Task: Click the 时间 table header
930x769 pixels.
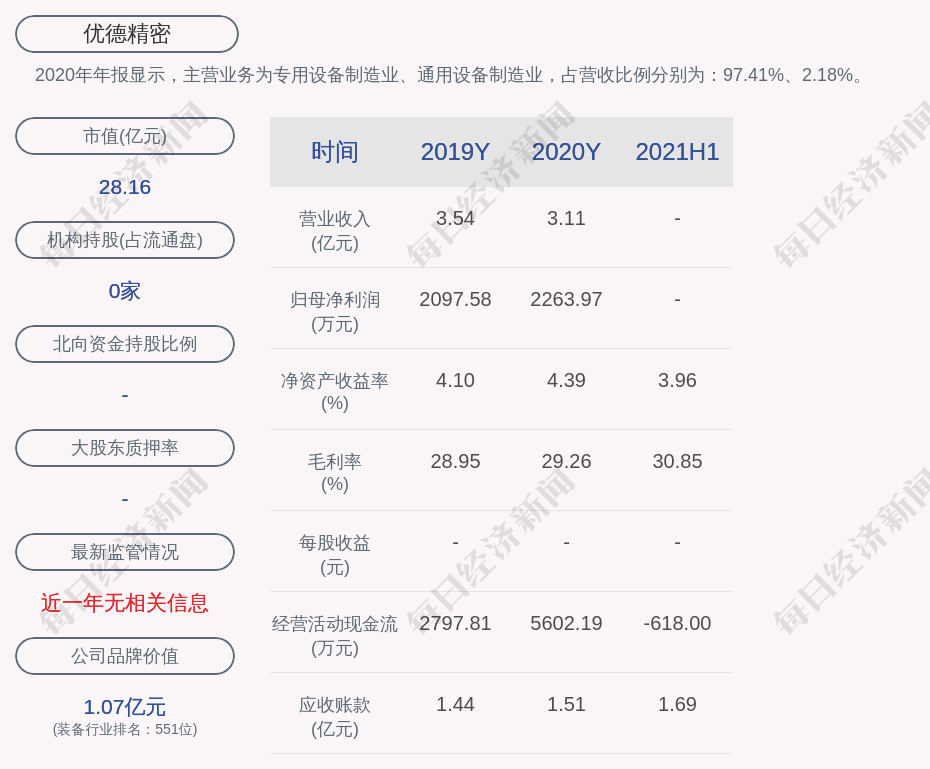Action: pos(335,152)
